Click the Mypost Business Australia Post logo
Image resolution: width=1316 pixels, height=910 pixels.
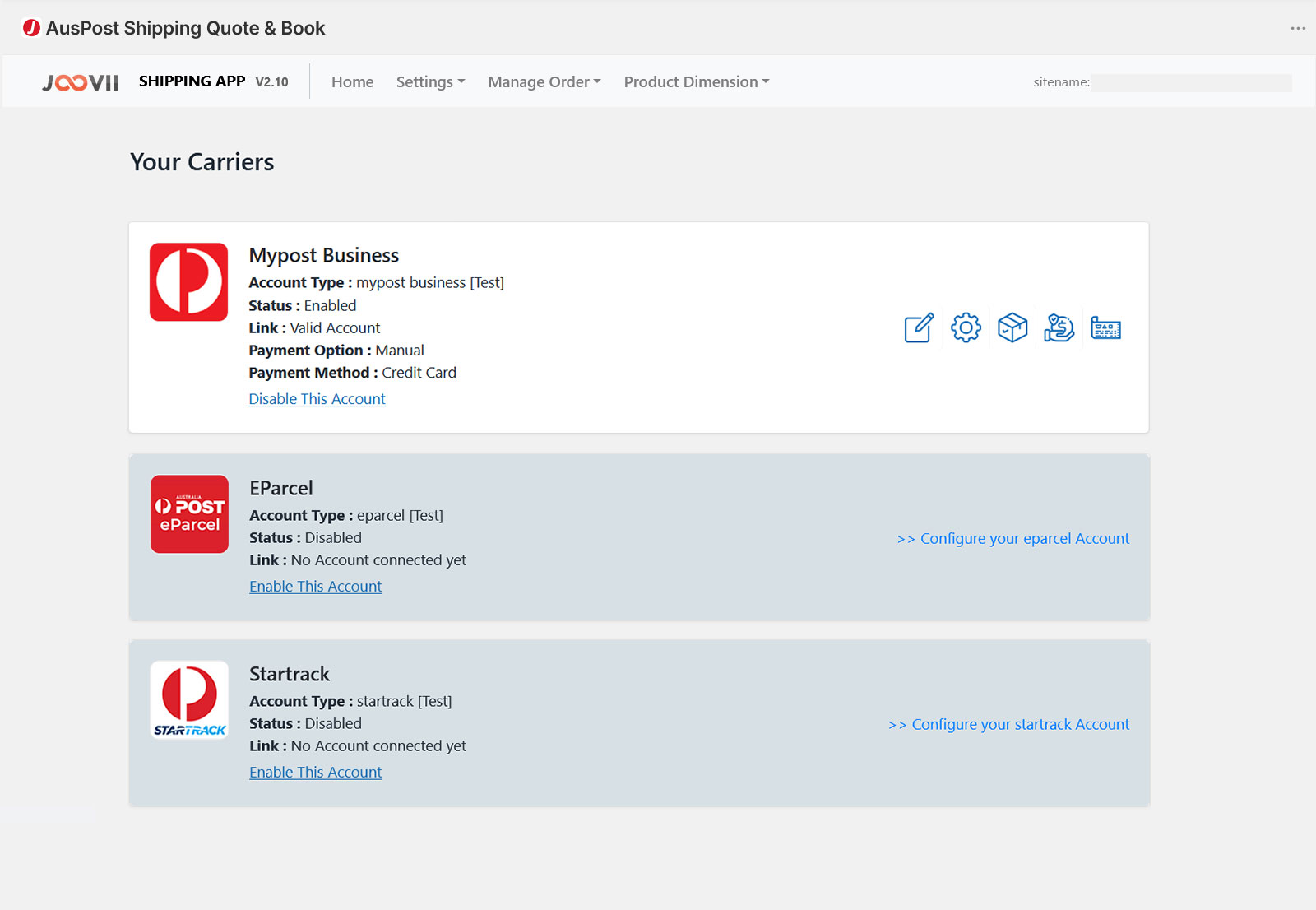pyautogui.click(x=189, y=282)
